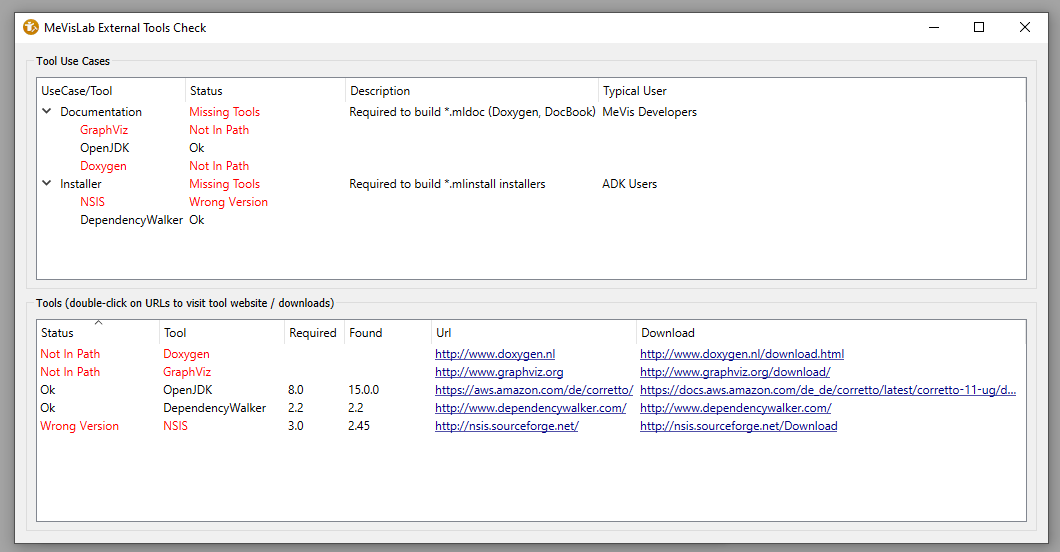Select the OpenJDK tree item

[105, 148]
